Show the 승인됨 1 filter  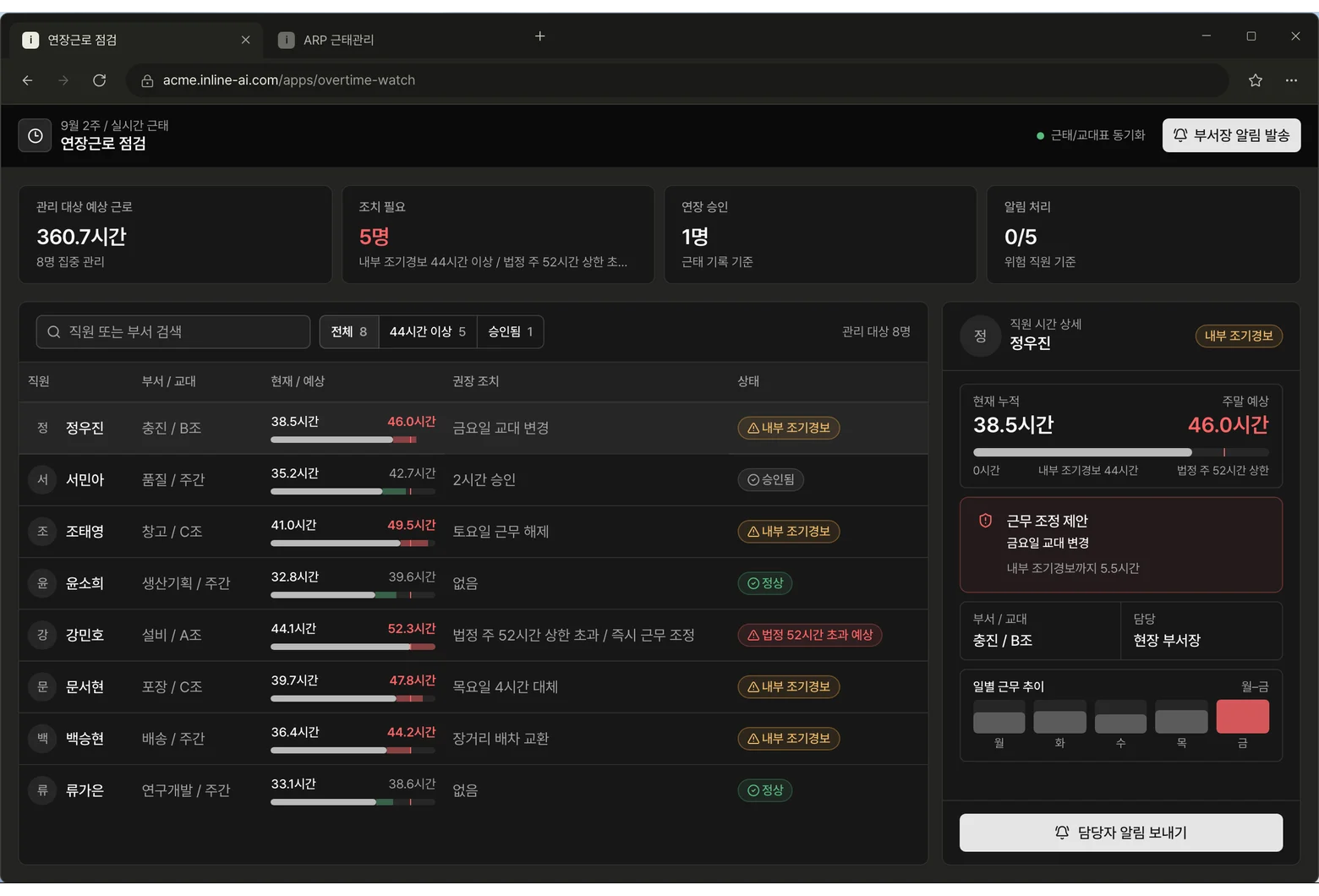511,331
